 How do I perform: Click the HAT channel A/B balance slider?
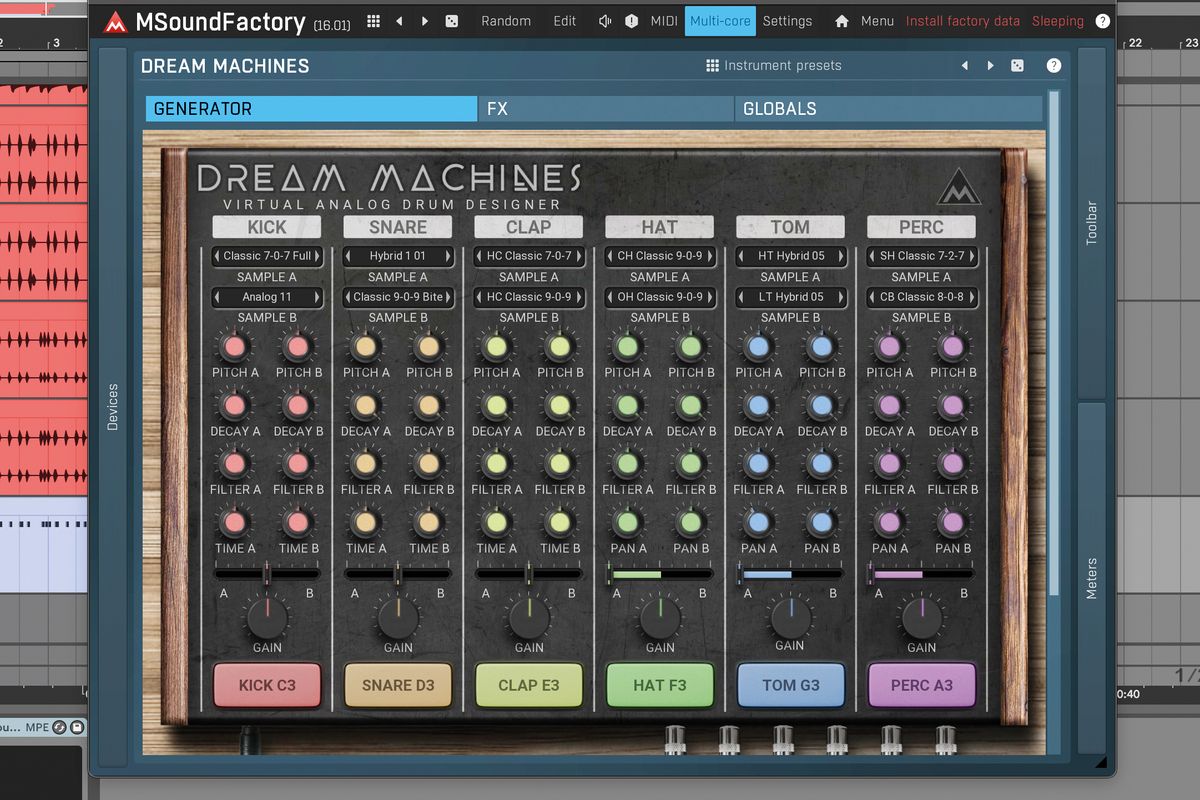[660, 572]
